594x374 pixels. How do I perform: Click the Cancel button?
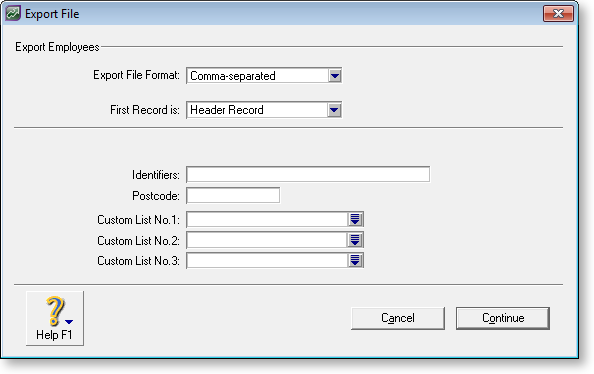pyautogui.click(x=398, y=318)
